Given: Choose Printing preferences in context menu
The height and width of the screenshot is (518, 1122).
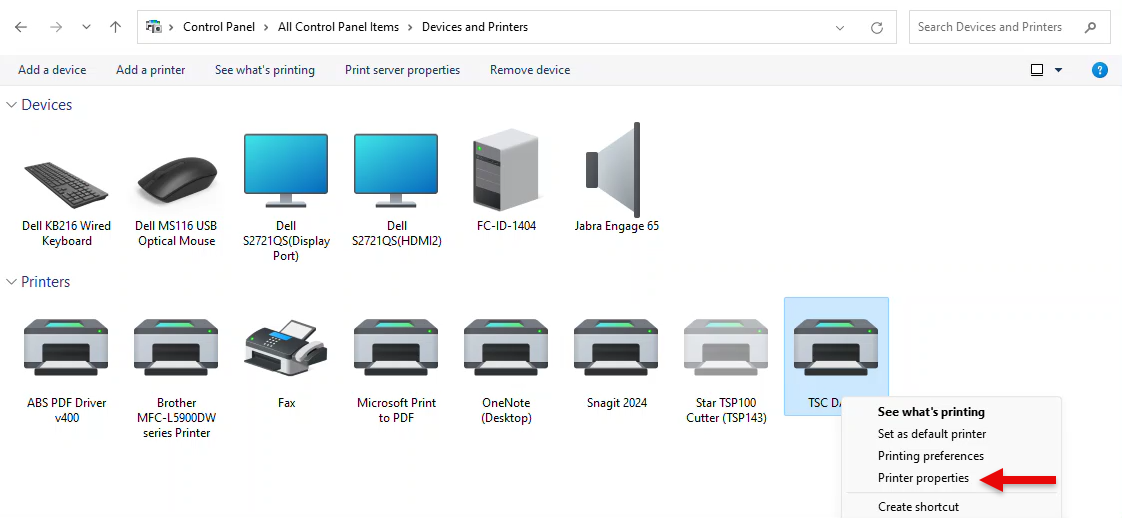Looking at the screenshot, I should (x=931, y=456).
